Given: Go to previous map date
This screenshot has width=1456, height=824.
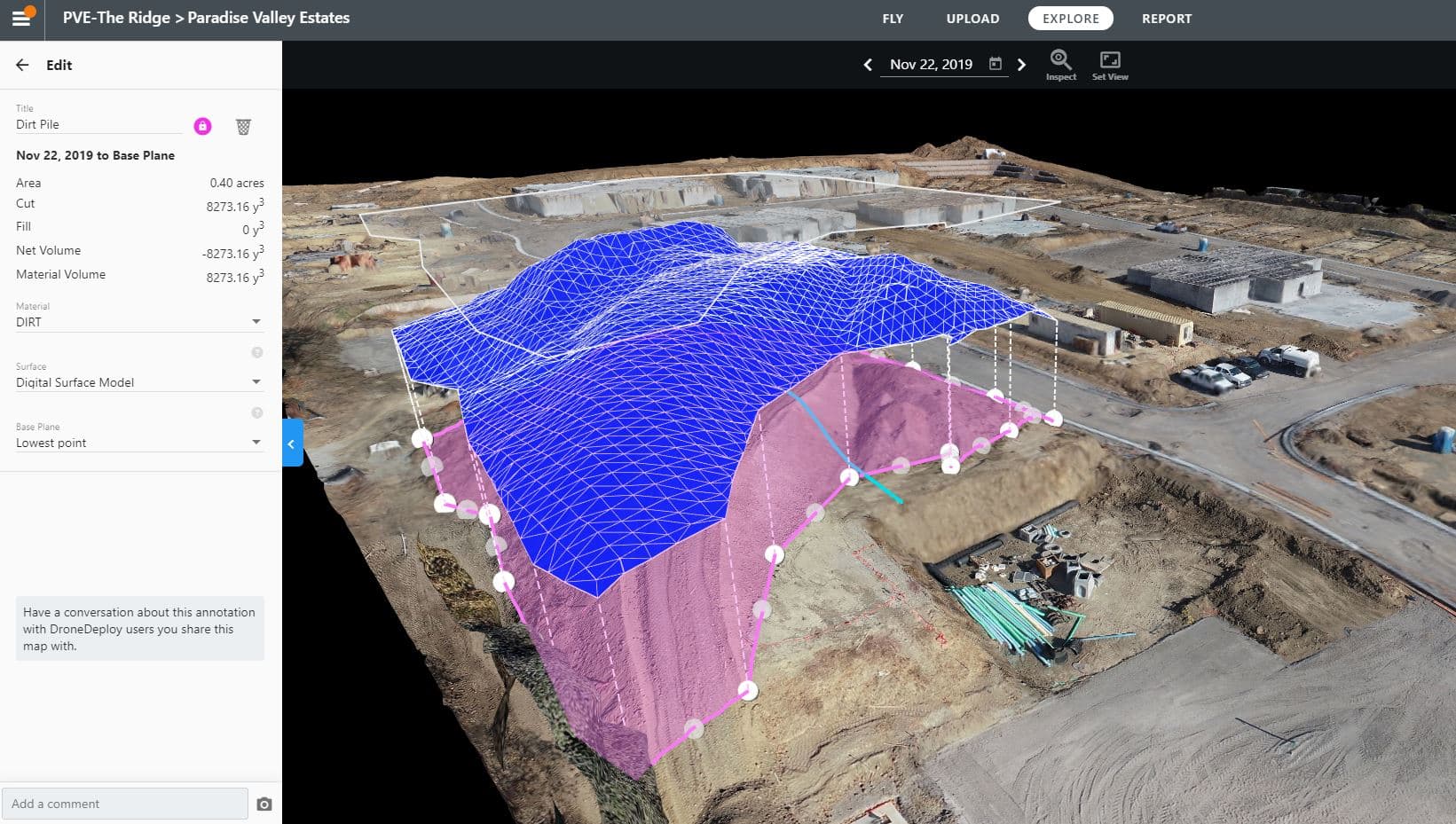Looking at the screenshot, I should tap(868, 65).
